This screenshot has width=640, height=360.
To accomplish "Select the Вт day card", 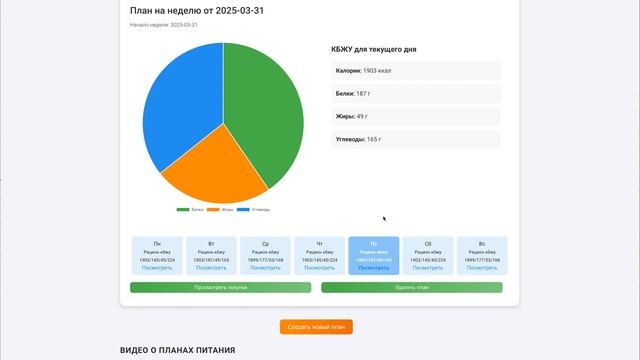I will coord(211,256).
